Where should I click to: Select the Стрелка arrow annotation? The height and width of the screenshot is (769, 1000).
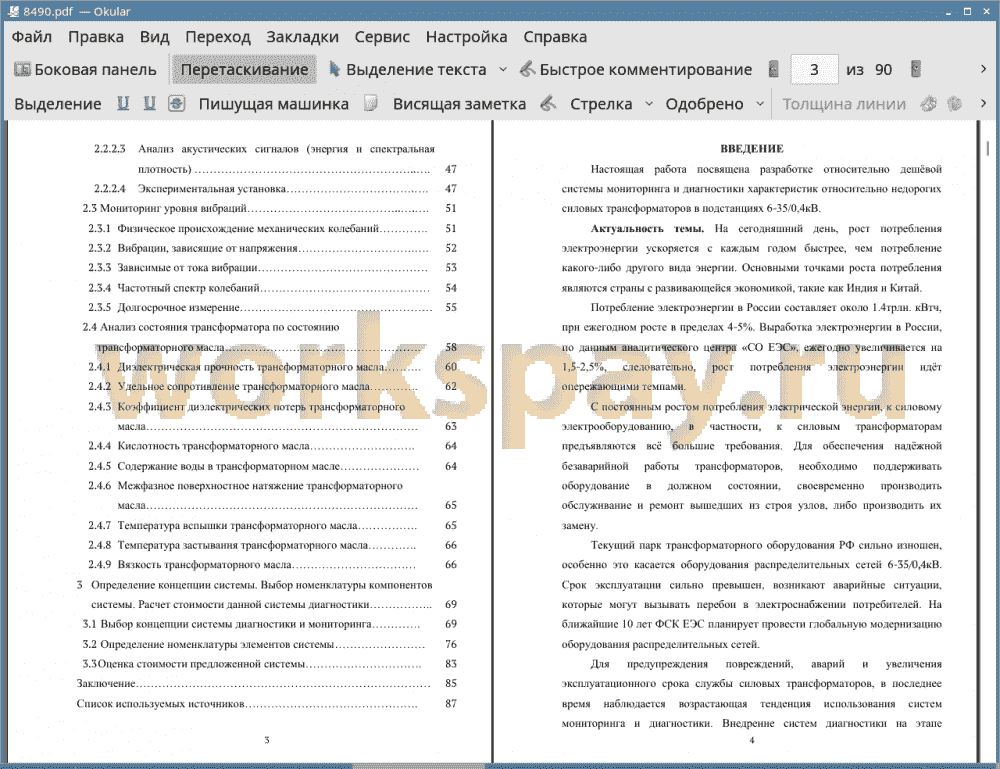tap(601, 104)
